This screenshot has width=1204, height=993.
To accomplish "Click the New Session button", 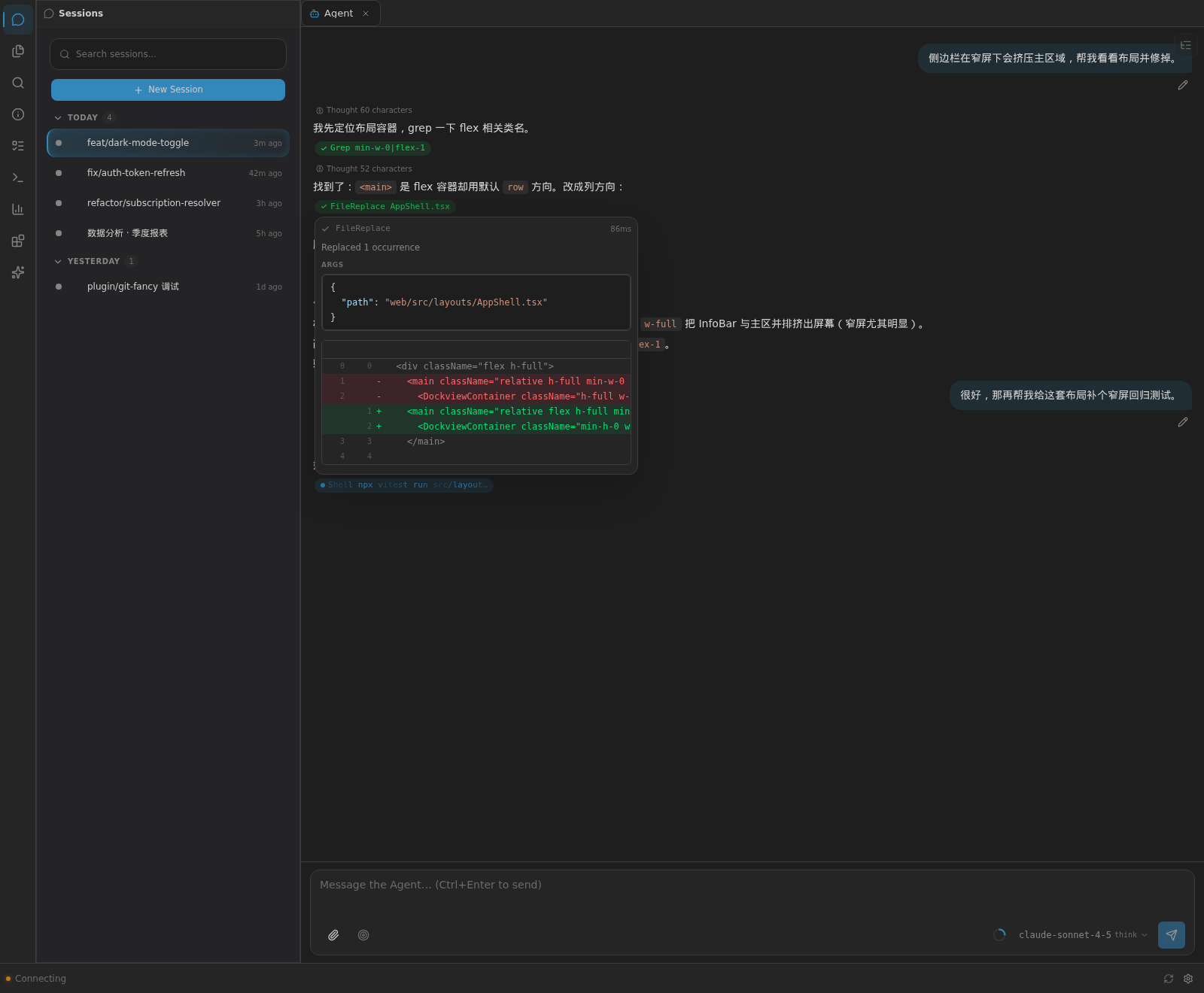I will pos(168,90).
